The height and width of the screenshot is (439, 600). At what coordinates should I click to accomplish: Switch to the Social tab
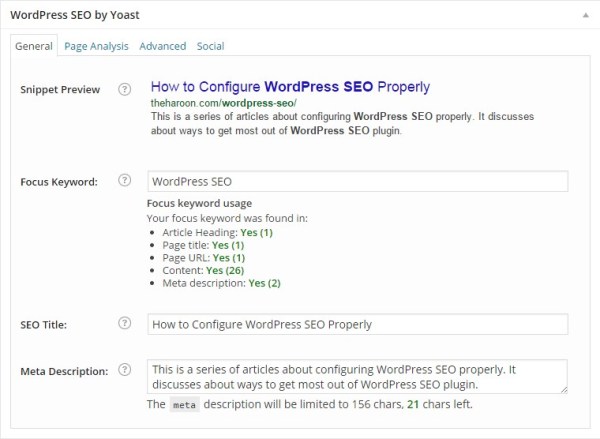pyautogui.click(x=210, y=46)
